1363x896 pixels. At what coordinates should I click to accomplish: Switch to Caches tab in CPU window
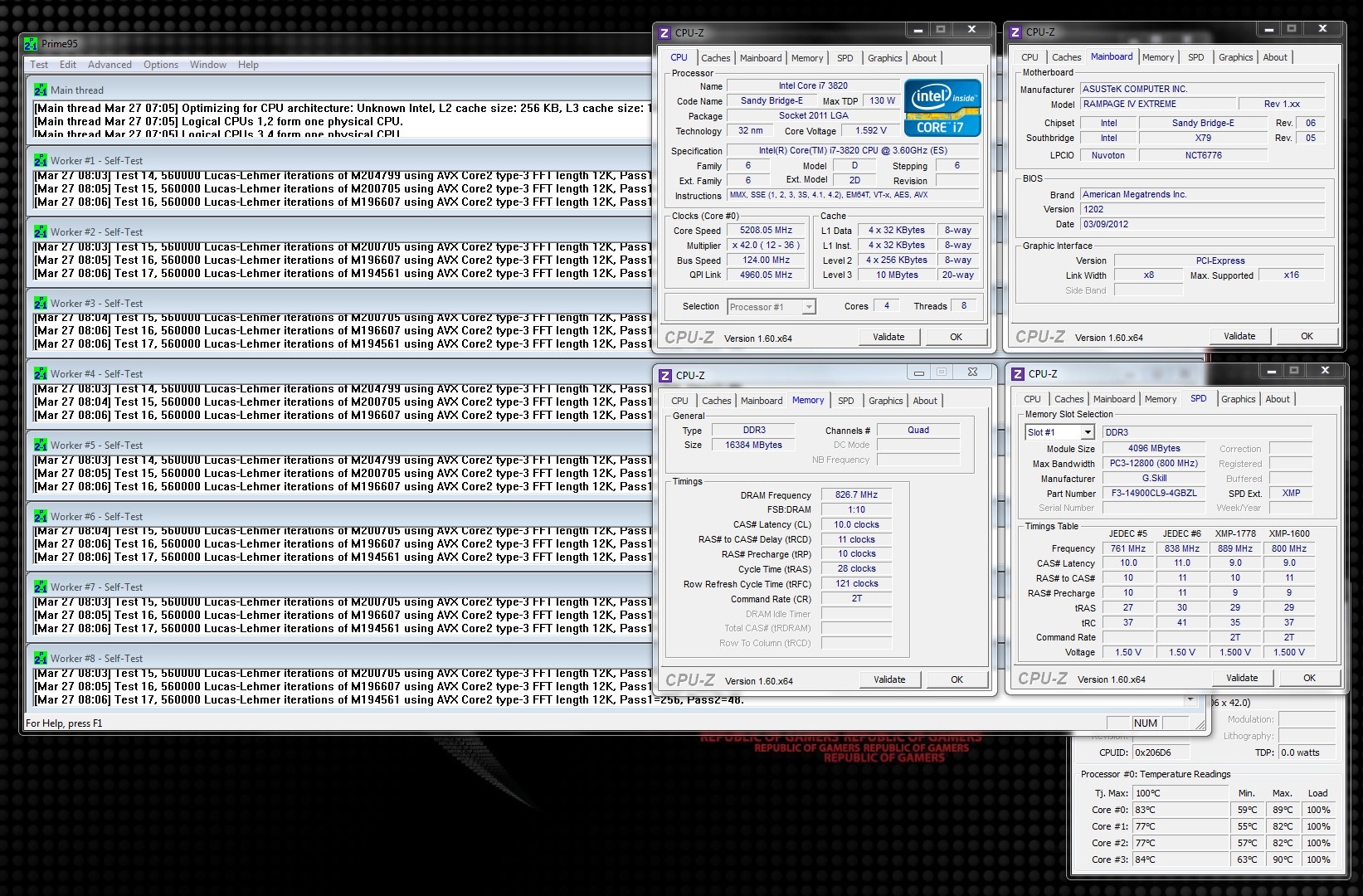pyautogui.click(x=715, y=58)
